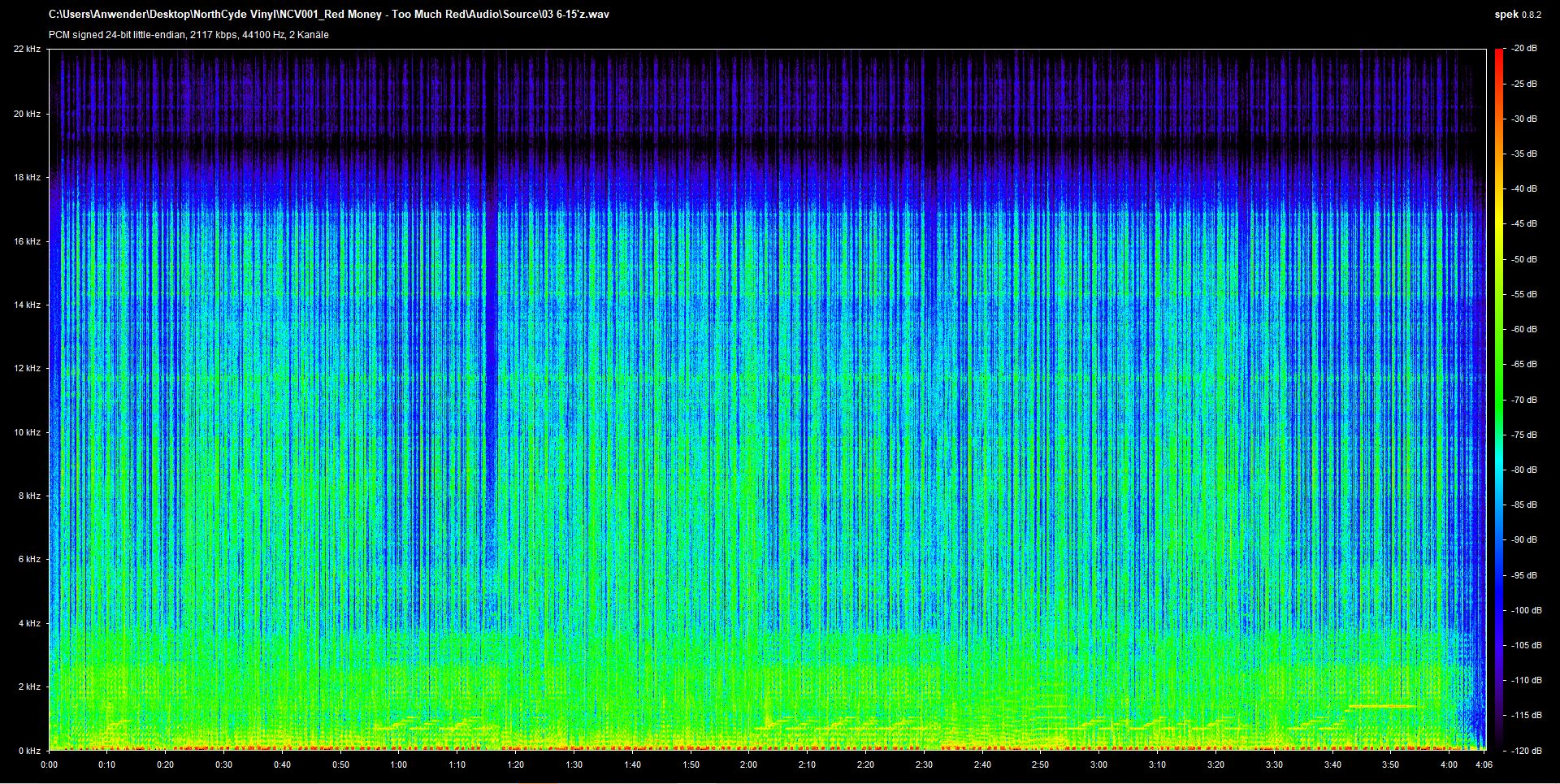Click the 0:00 start time label
Screen dimensions: 1560x784
click(49, 765)
